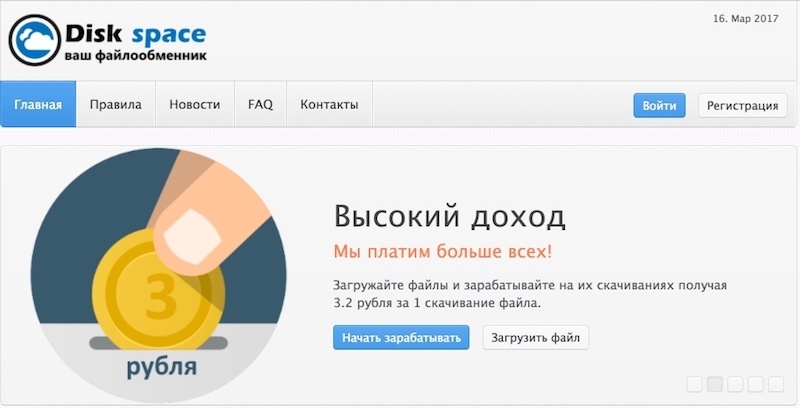Click the coin 3 рубля illustration
The height and width of the screenshot is (408, 800).
158,275
